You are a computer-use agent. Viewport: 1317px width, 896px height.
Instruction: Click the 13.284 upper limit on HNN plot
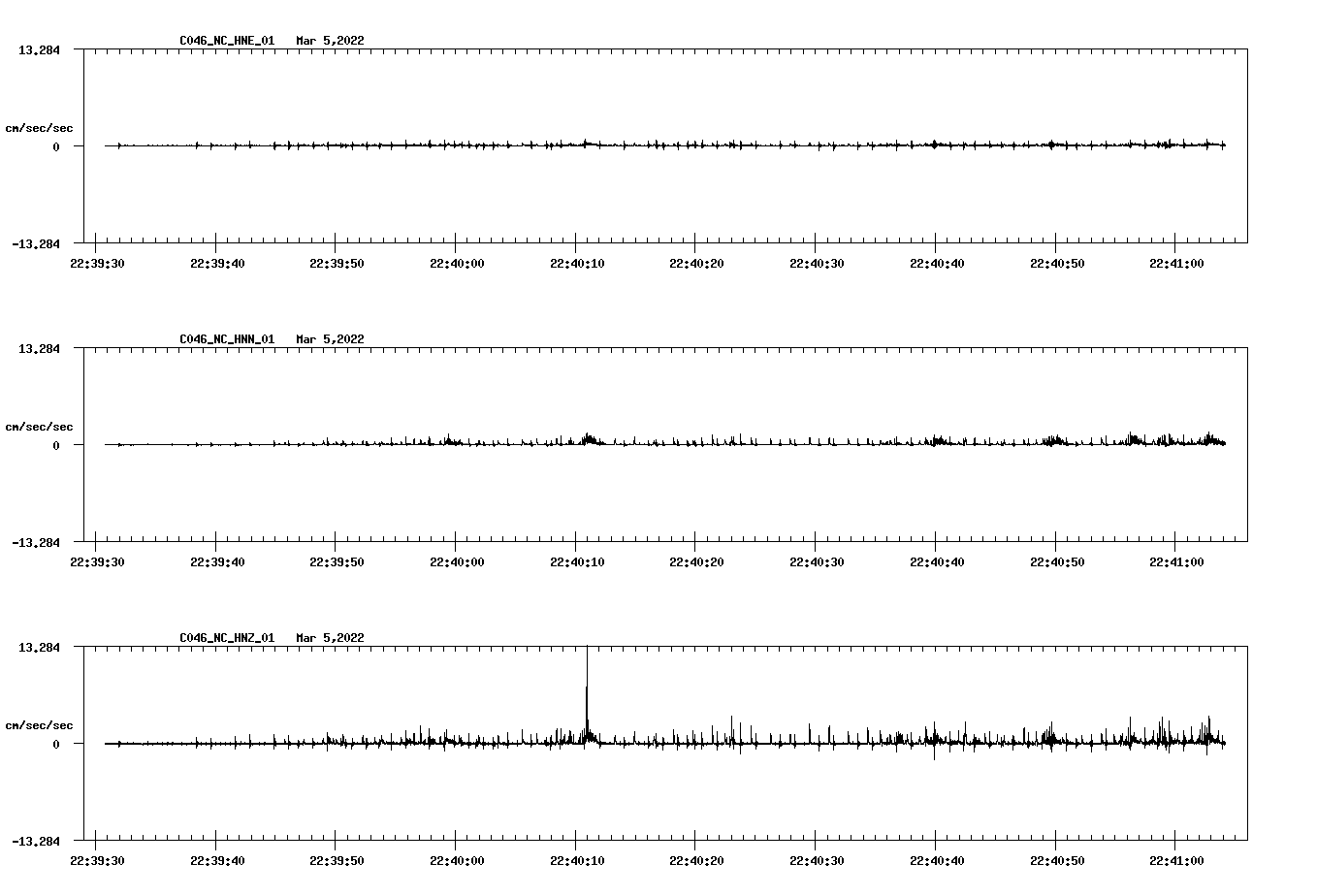coord(39,348)
